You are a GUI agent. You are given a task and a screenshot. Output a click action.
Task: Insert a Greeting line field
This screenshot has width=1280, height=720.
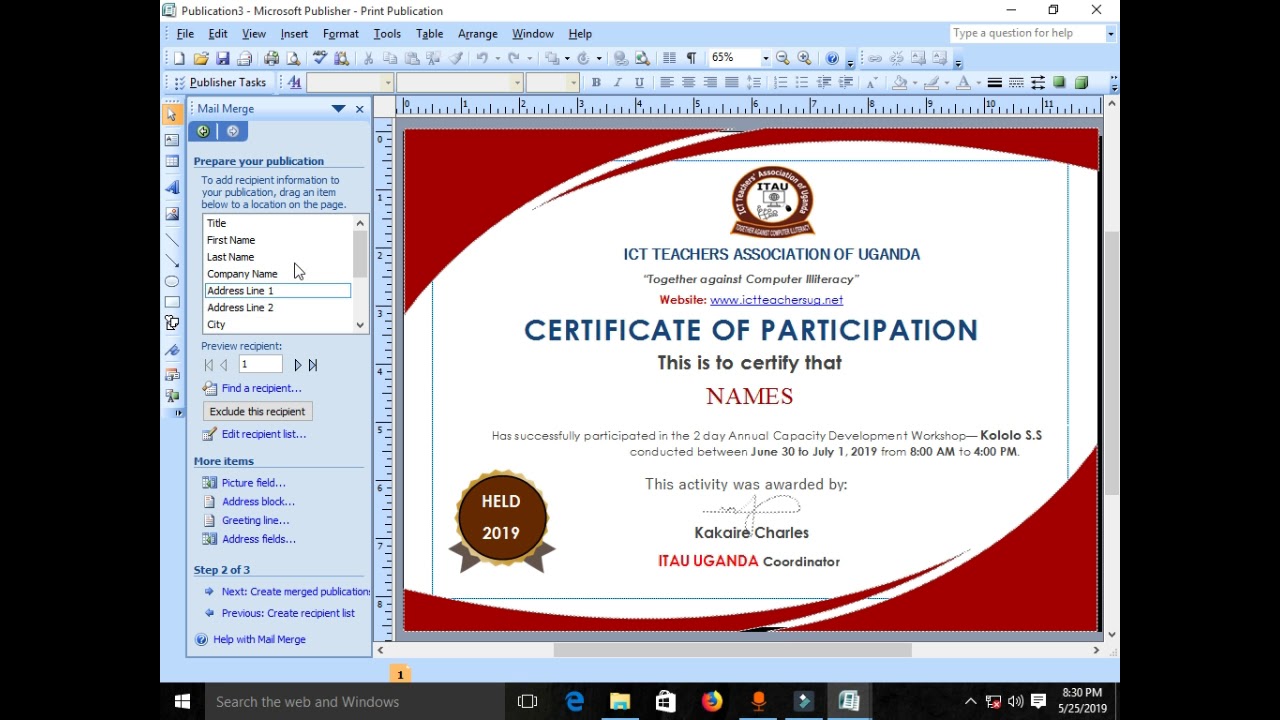[x=255, y=521]
